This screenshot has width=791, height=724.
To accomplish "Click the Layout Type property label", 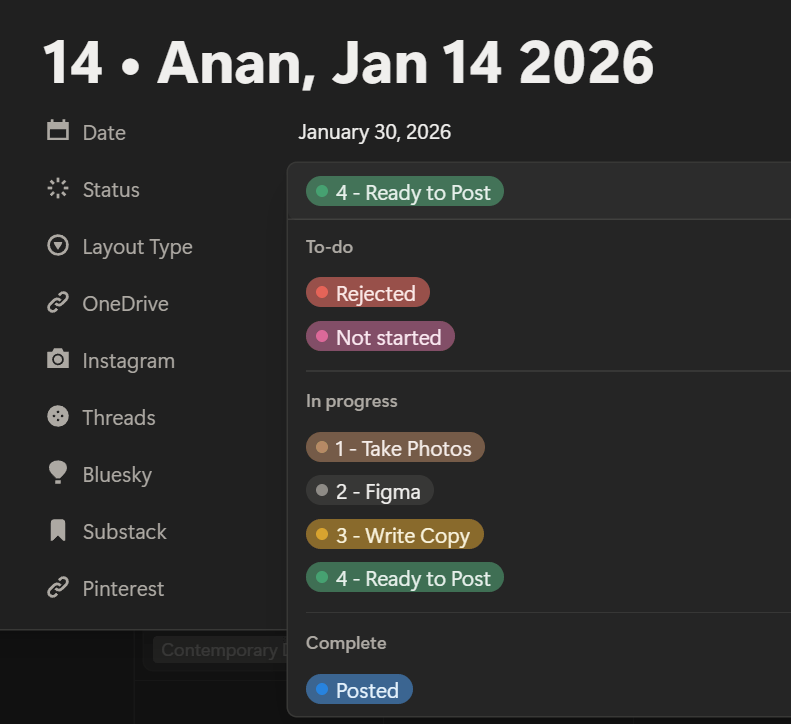I will pyautogui.click(x=137, y=247).
